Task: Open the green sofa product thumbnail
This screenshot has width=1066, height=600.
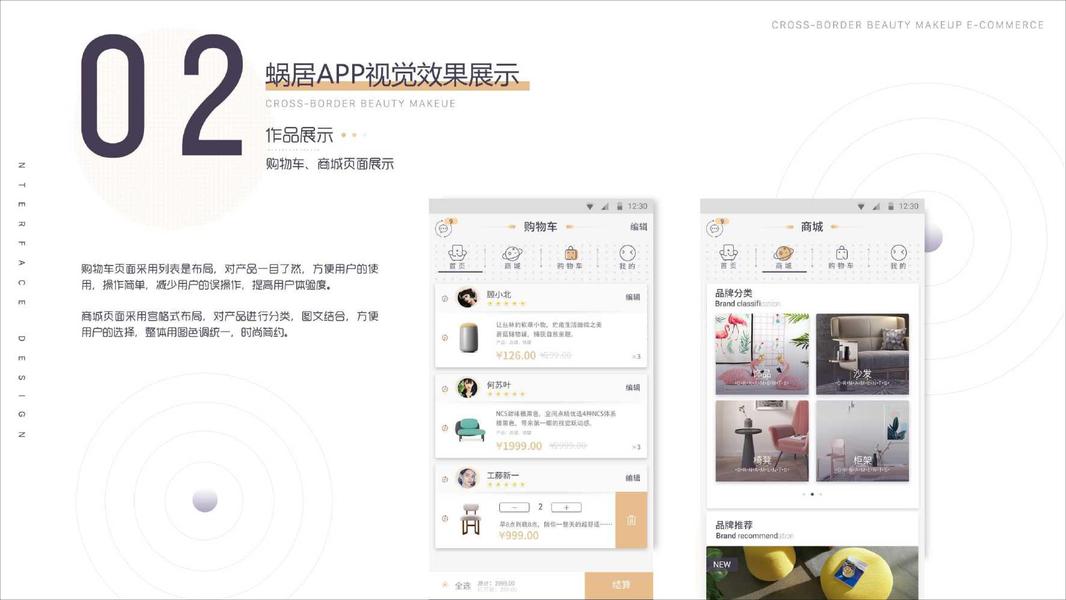Action: [470, 429]
